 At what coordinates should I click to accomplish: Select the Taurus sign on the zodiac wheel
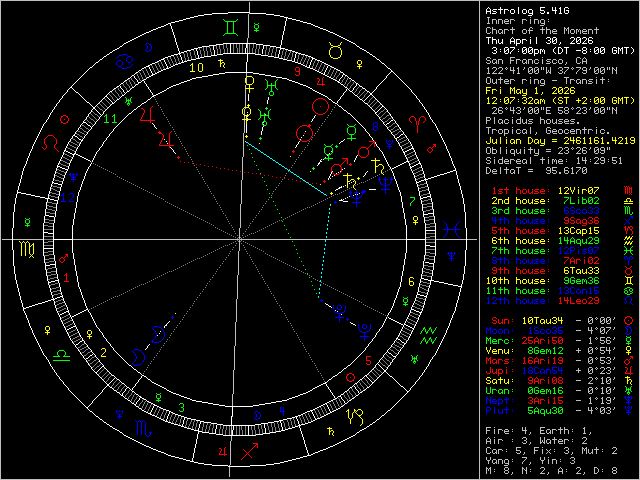click(335, 49)
